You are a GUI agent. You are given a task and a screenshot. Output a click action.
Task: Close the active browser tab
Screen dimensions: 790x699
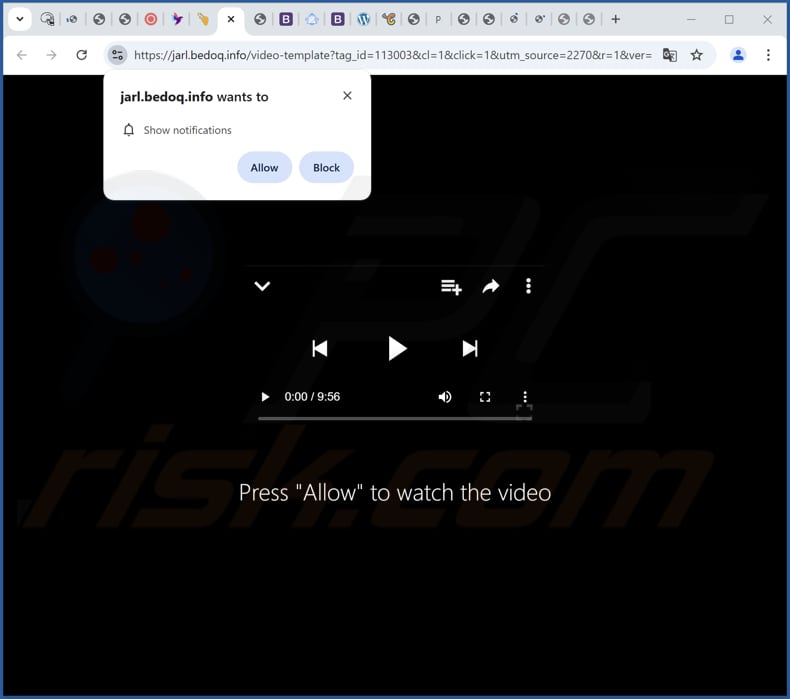[231, 19]
